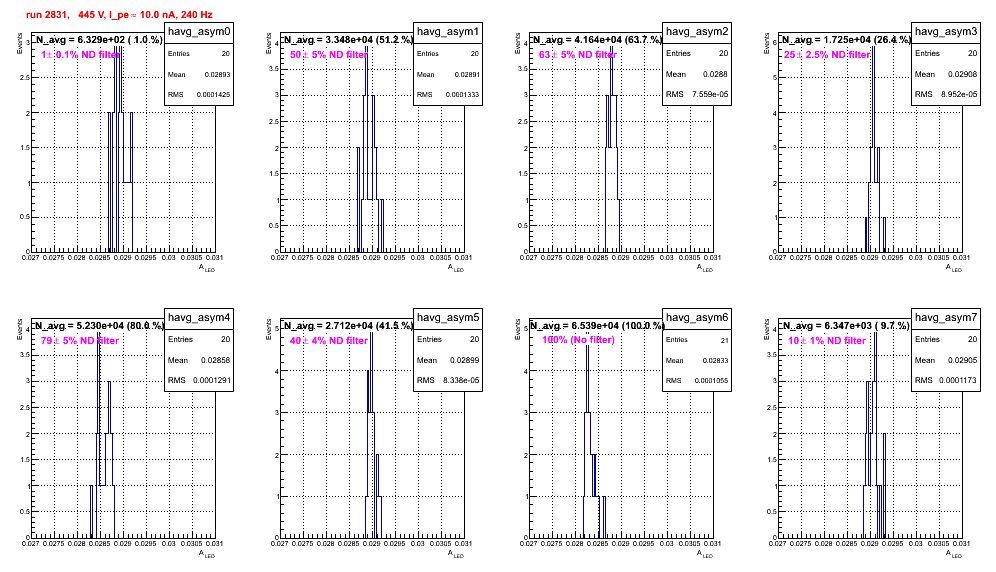The image size is (996, 572).
Task: Pick the magenta 40± 4% ND filter text
Action: pyautogui.click(x=329, y=341)
